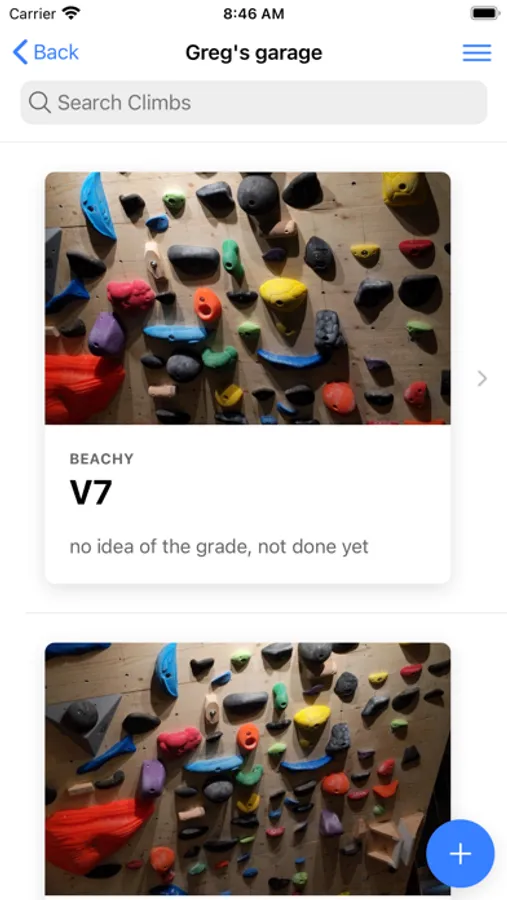Click the magnifying glass search icon

pos(40,102)
